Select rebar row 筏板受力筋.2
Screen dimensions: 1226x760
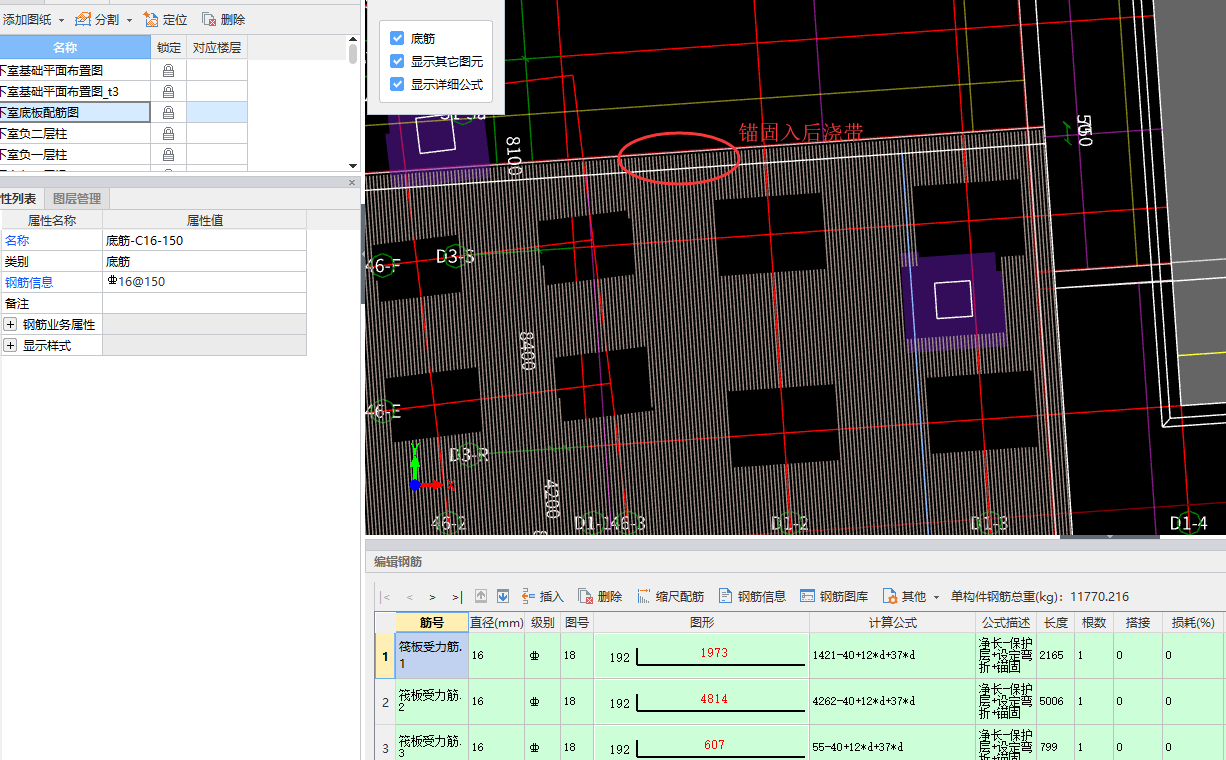(431, 702)
